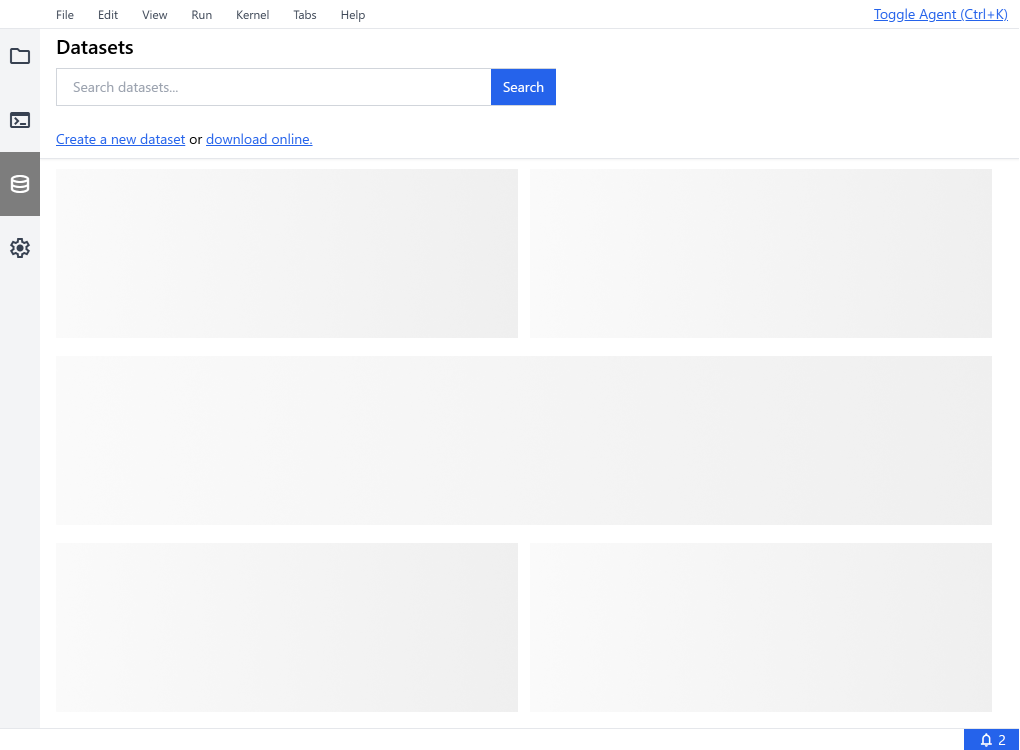Open the Run menu
Screen dimensions: 1020x750
[x=202, y=15]
